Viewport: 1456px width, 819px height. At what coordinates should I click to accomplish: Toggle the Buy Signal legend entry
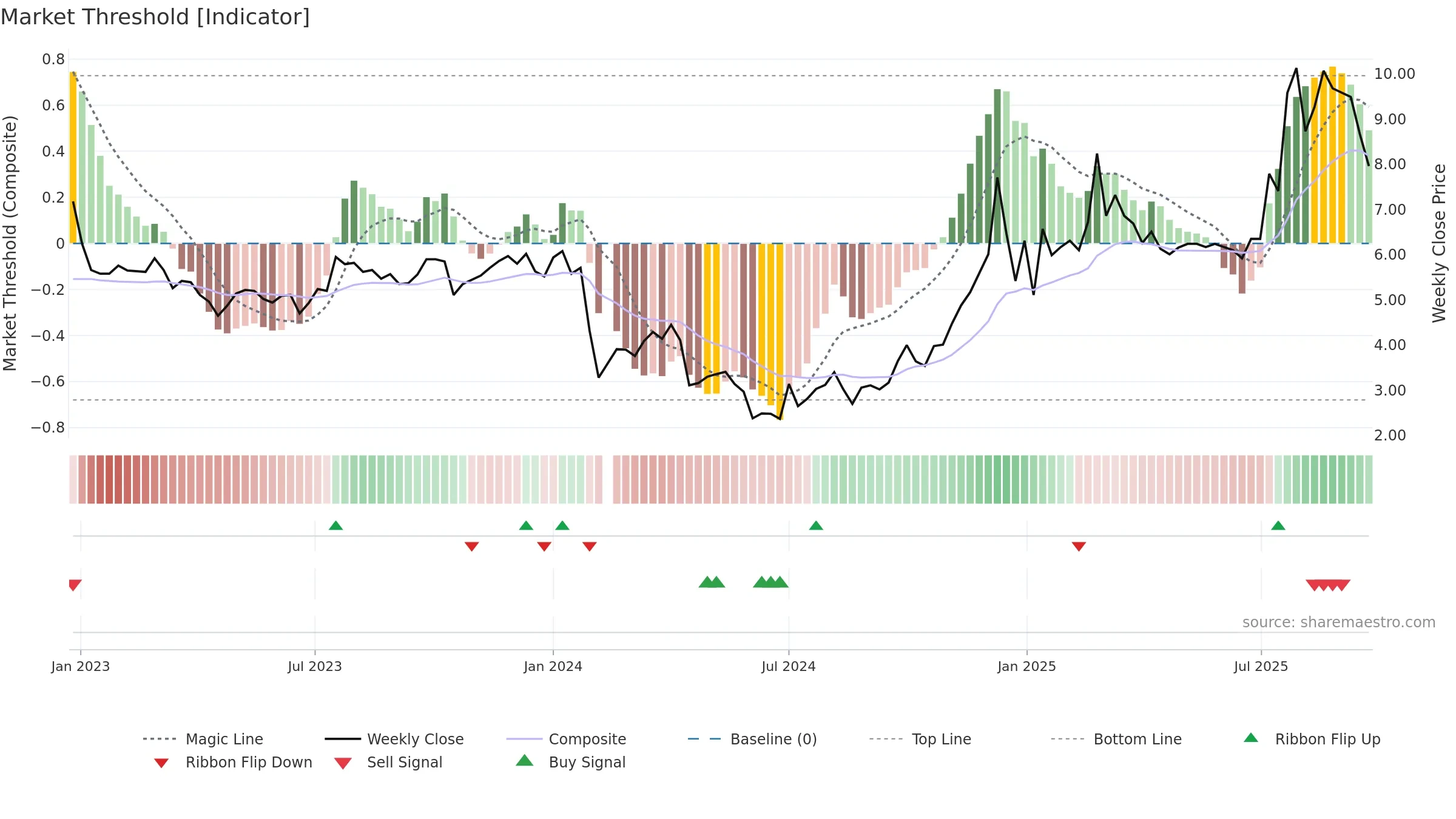click(x=570, y=762)
